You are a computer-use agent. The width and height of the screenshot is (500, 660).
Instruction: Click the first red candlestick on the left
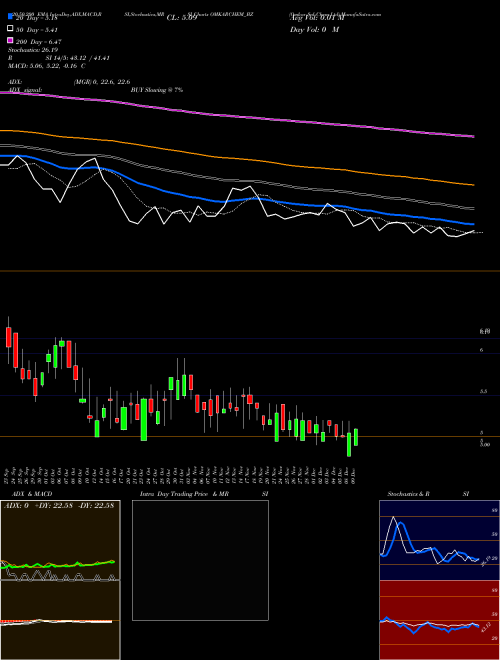tap(8, 337)
